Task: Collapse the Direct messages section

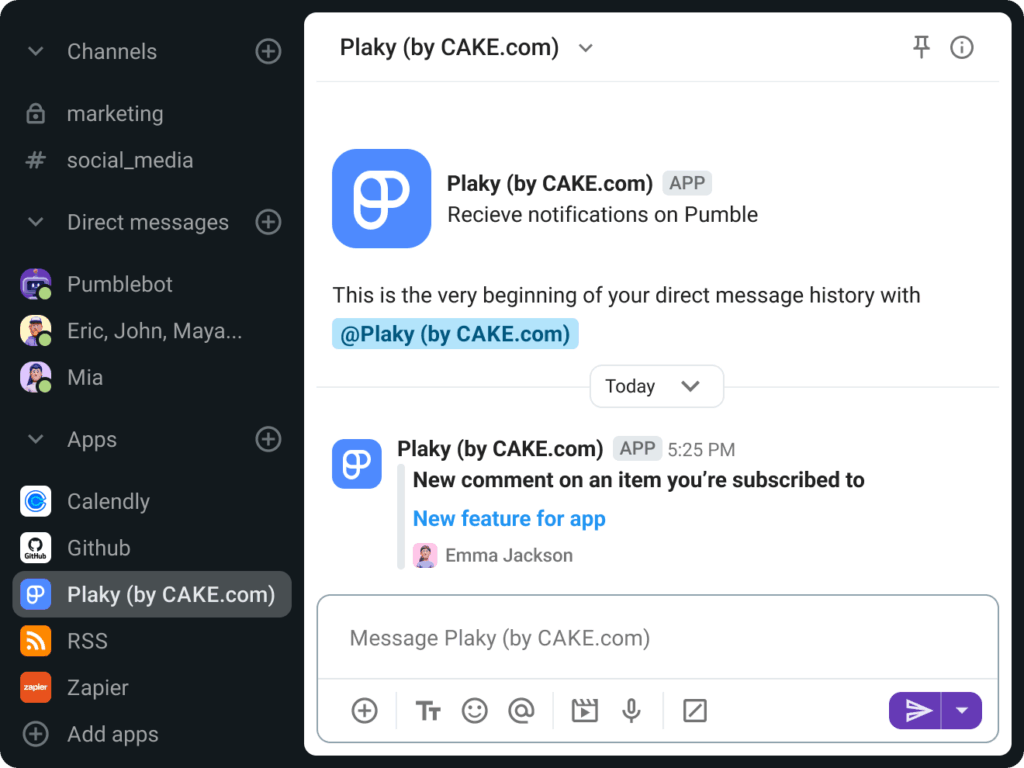Action: 36,222
